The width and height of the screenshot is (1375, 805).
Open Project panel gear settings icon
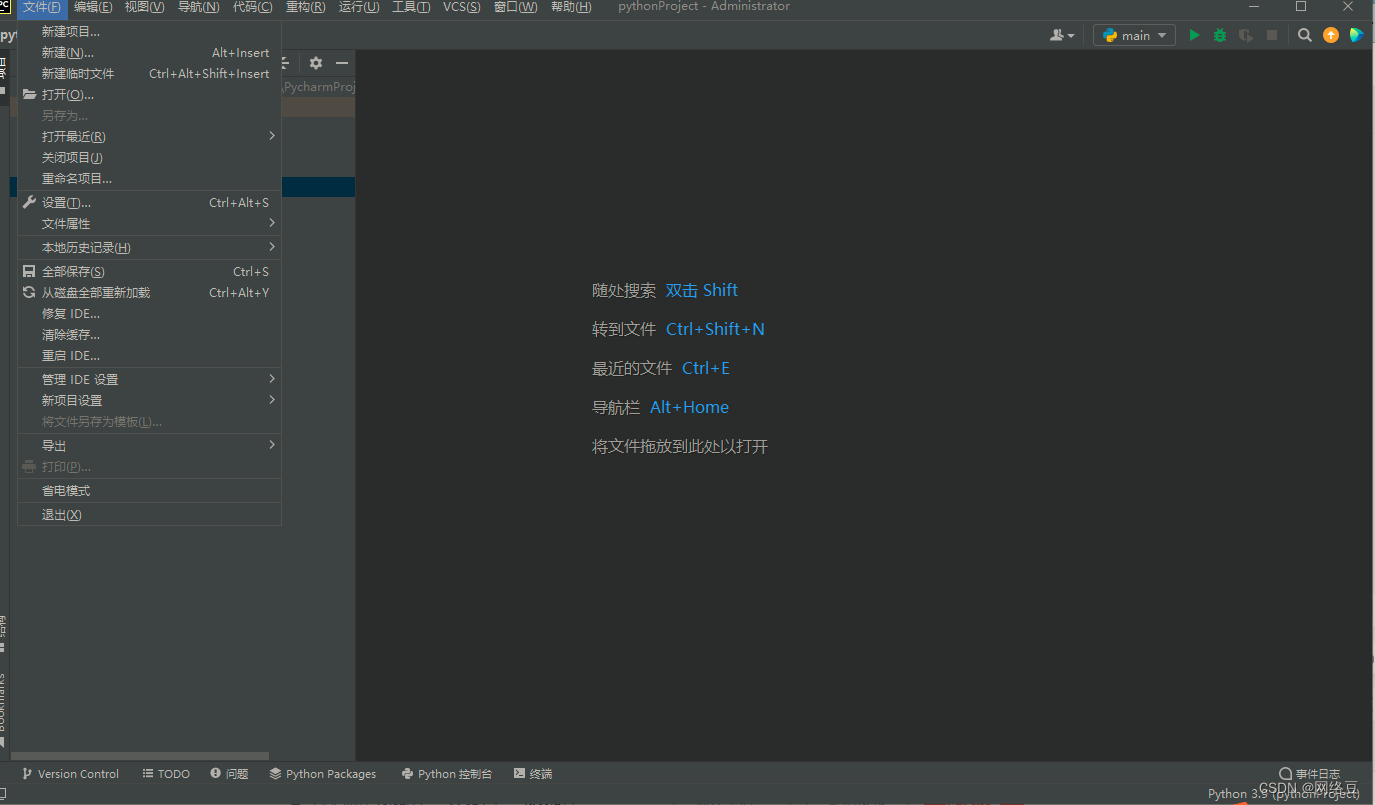[x=316, y=63]
